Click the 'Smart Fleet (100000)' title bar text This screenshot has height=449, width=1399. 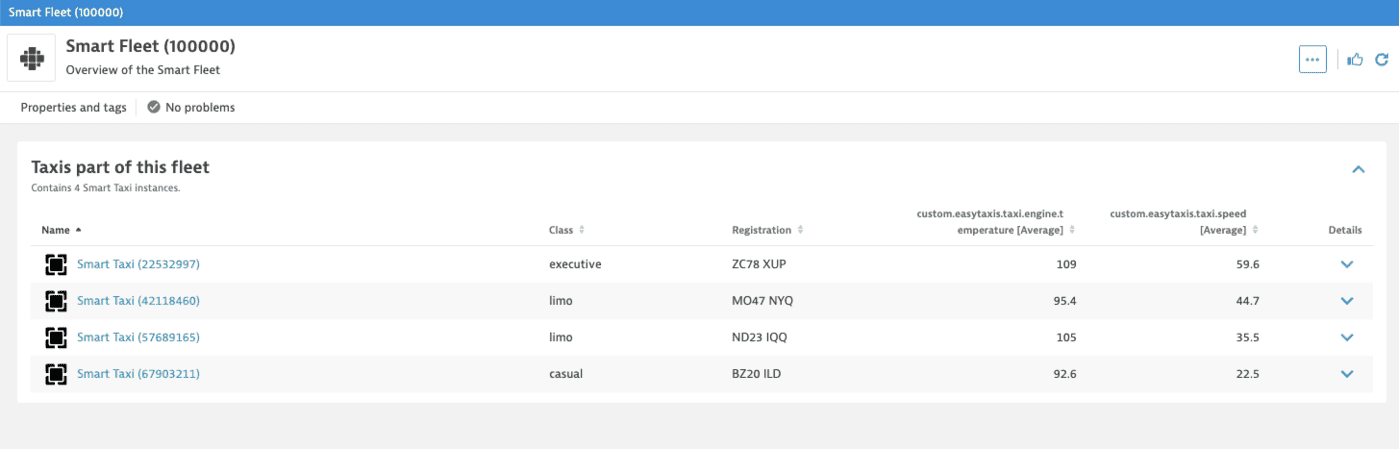pos(64,12)
